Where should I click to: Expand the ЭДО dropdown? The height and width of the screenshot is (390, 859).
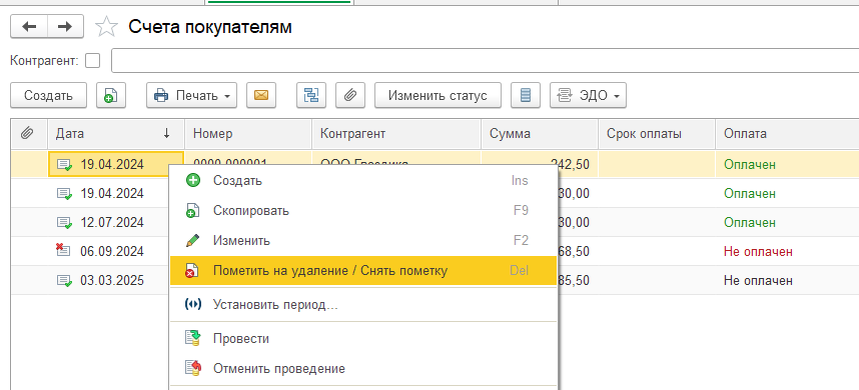point(588,95)
